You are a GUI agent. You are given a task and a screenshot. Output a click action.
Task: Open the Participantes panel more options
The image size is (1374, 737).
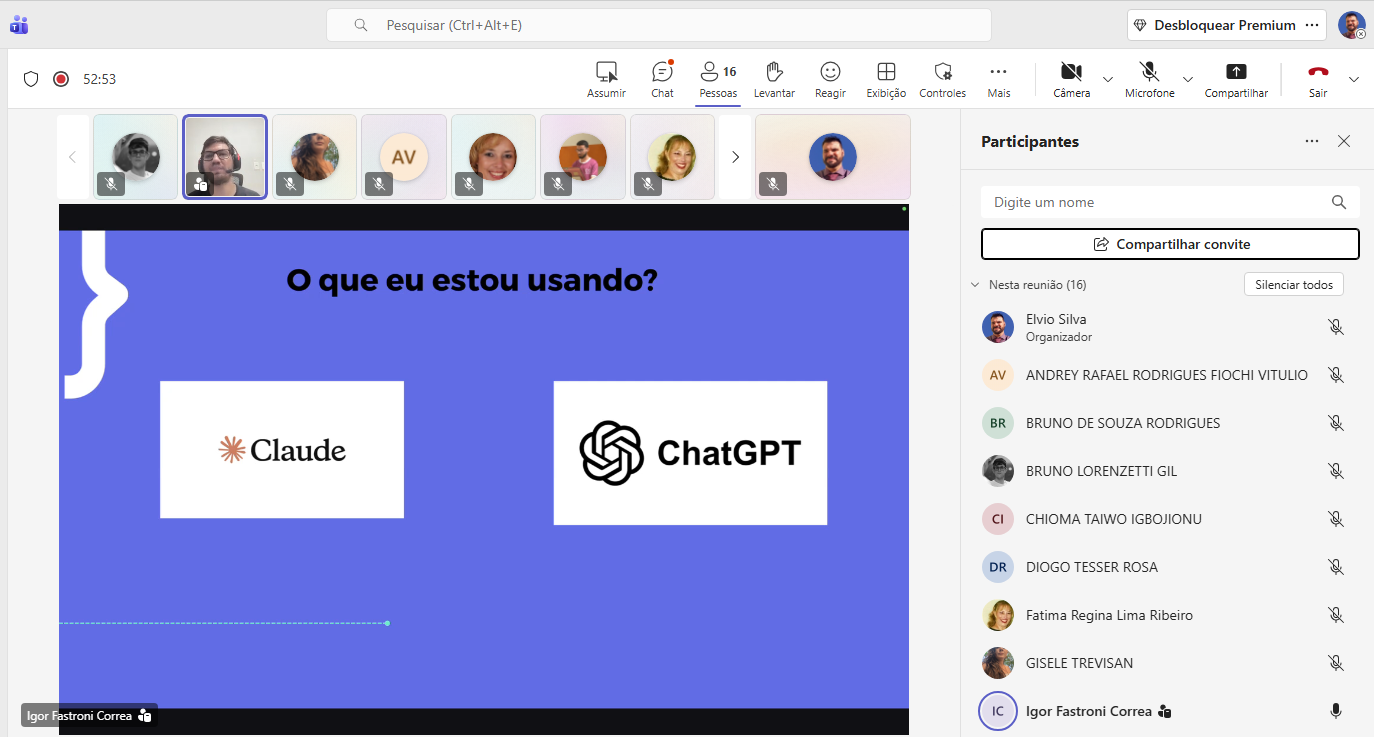[x=1312, y=141]
